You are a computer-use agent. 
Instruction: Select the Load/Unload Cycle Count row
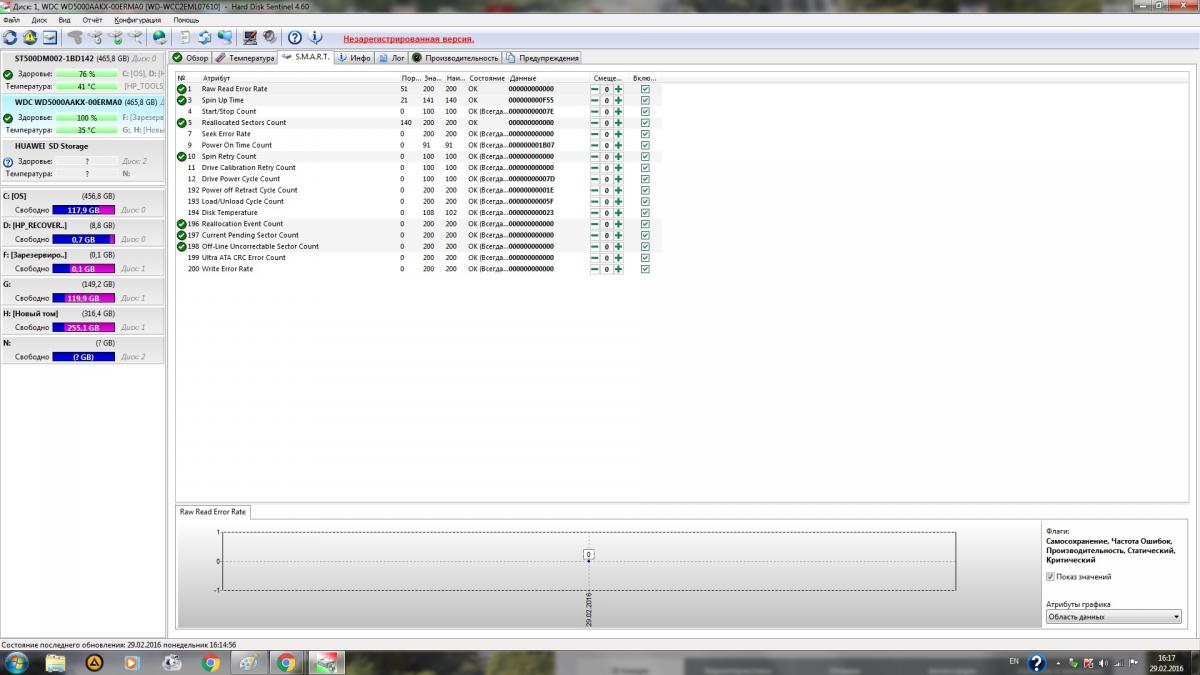tap(418, 201)
